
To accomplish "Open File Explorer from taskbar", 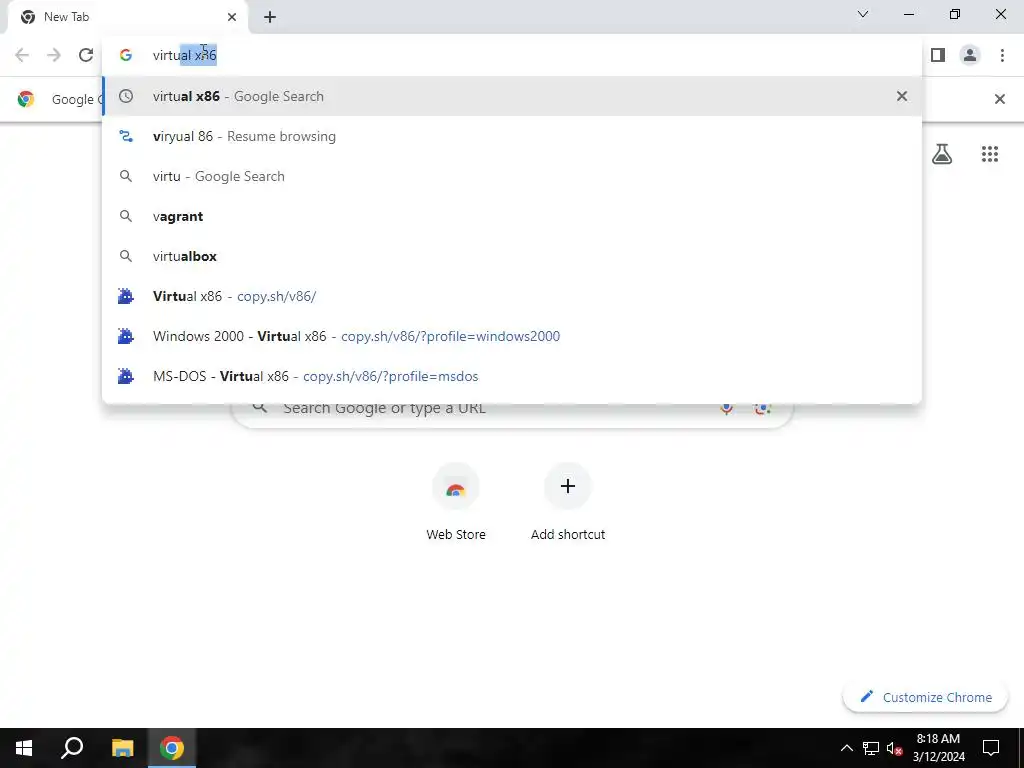I will [x=122, y=748].
